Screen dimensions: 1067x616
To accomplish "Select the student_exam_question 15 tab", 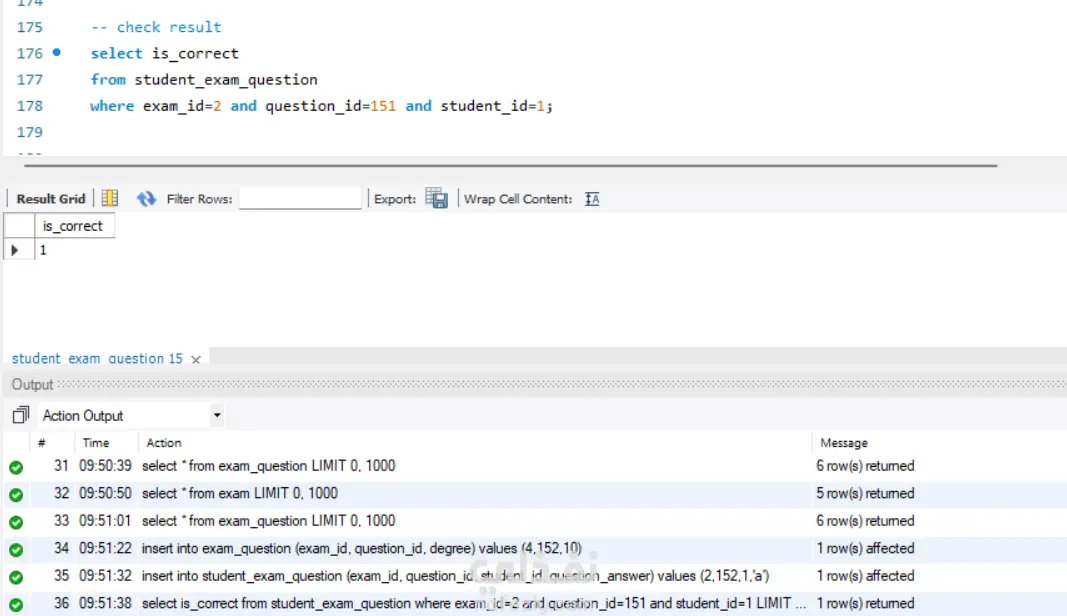I will pos(97,358).
